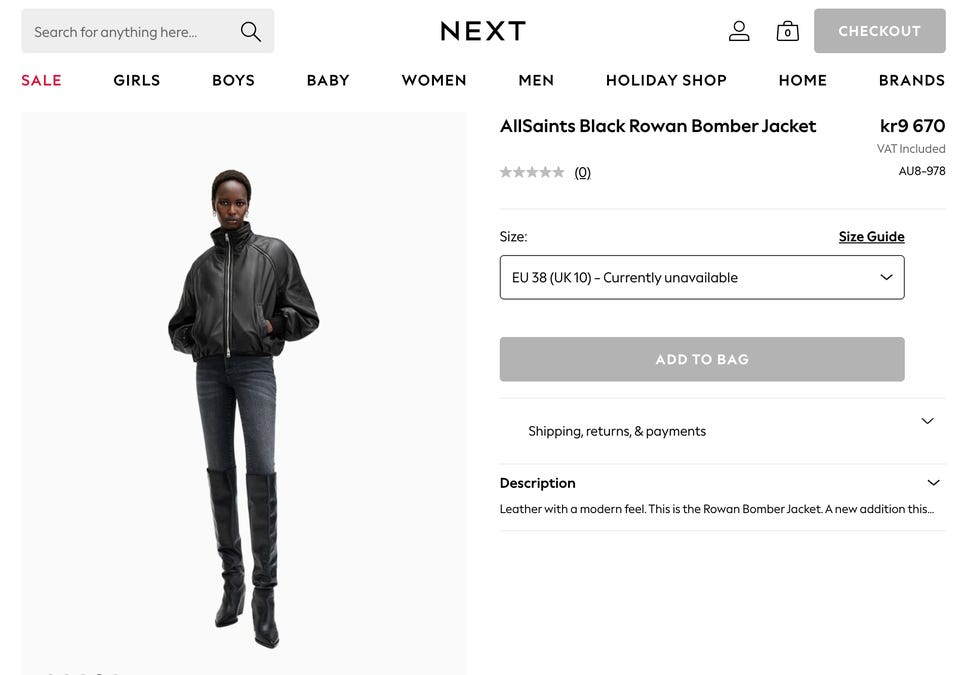
Task: Click the CHECKOUT button
Action: [x=879, y=31]
